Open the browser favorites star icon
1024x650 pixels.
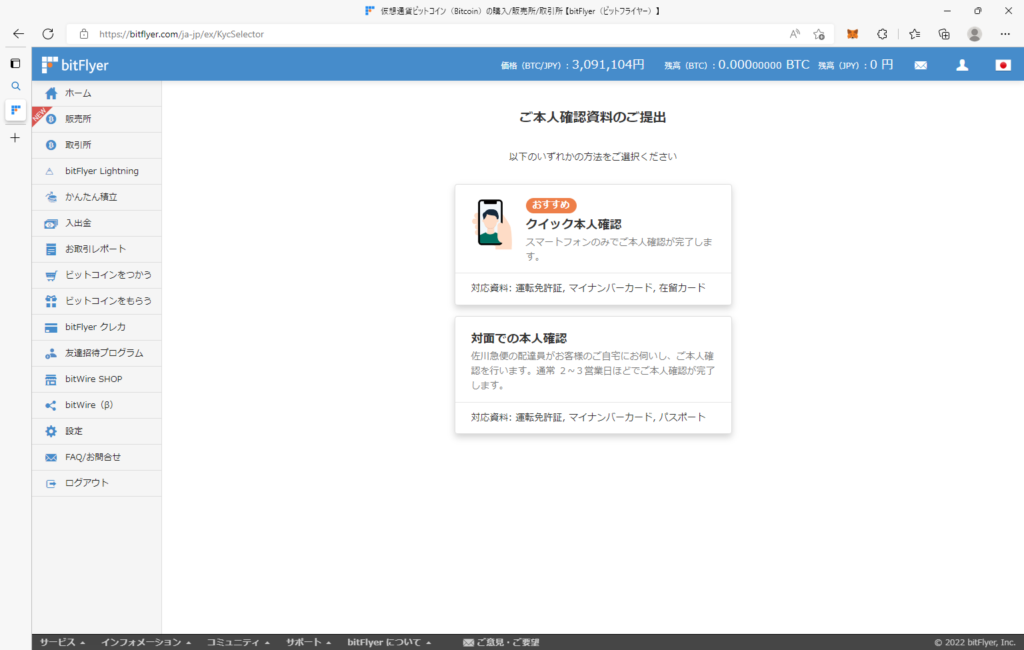point(914,34)
